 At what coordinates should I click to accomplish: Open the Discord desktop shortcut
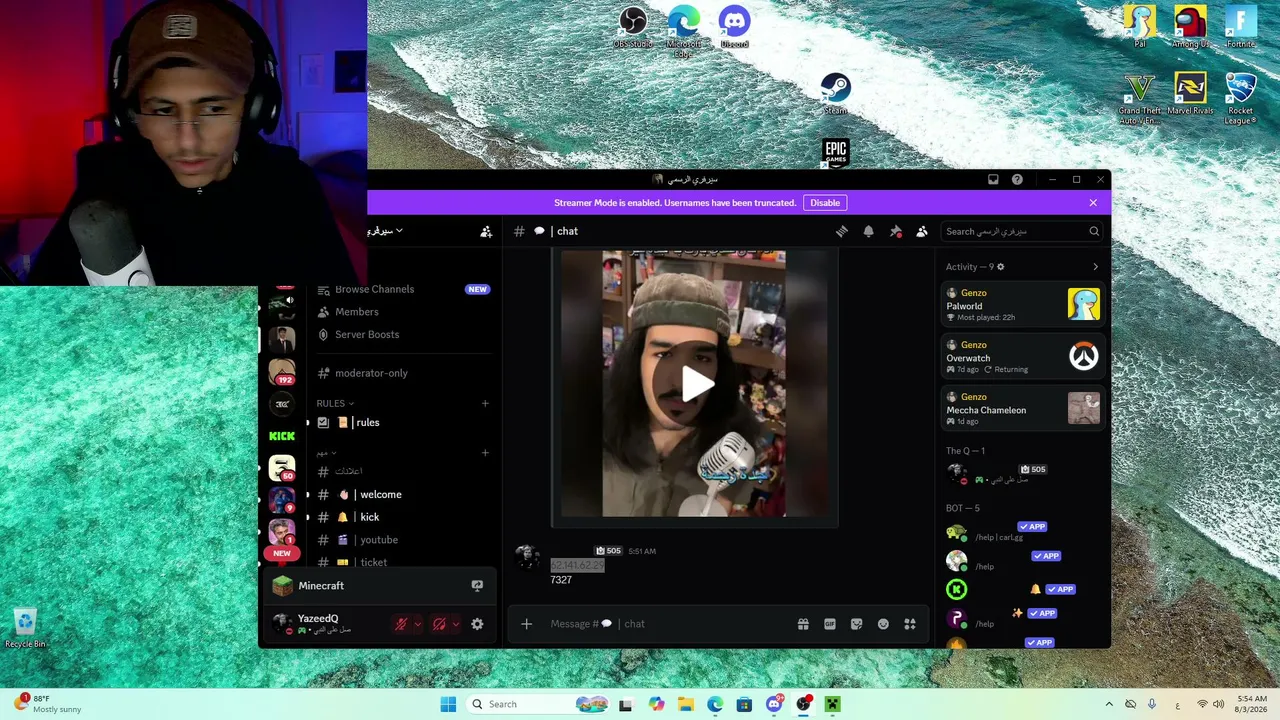tap(734, 27)
